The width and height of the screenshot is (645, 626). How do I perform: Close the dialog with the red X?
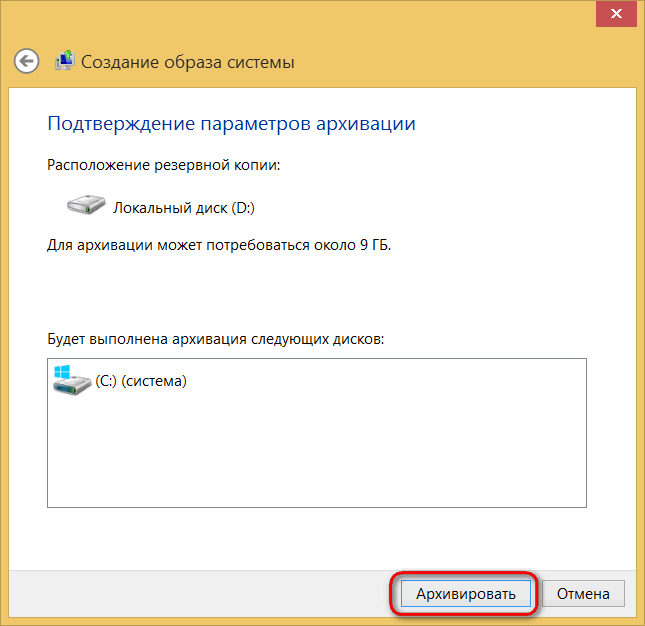click(616, 14)
